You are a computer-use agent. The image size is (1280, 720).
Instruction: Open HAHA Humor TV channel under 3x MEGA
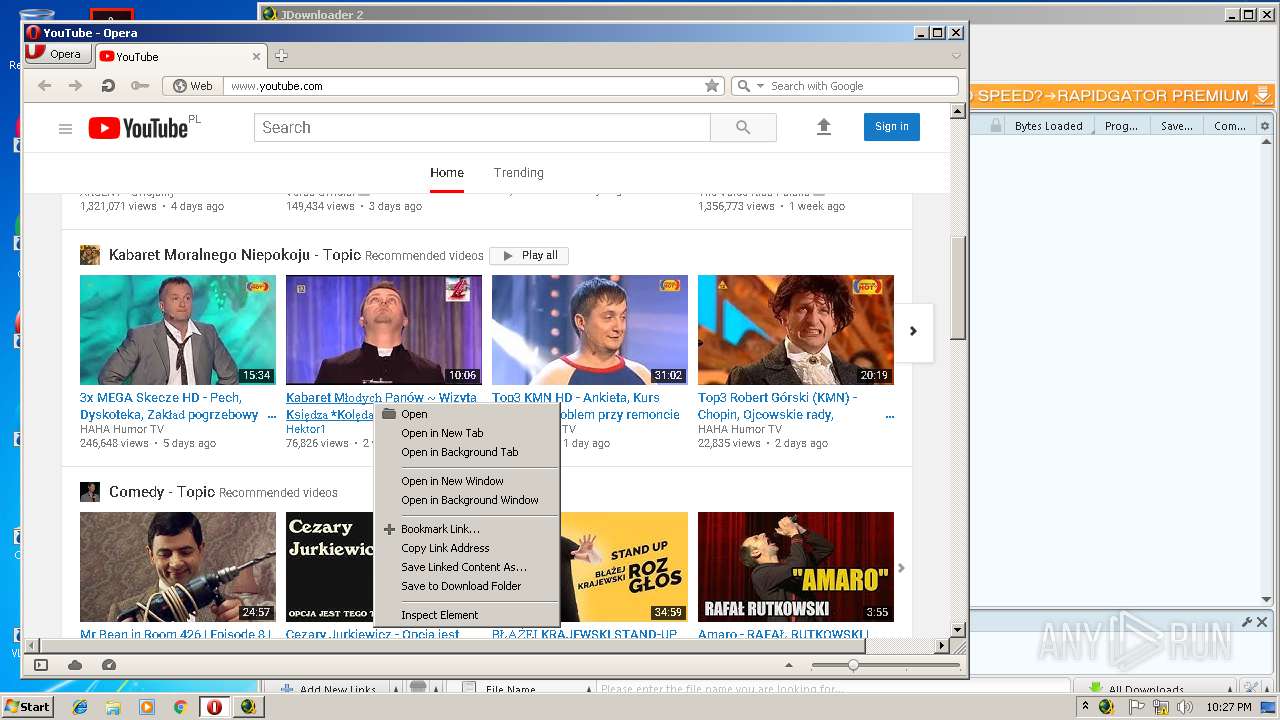tap(122, 429)
